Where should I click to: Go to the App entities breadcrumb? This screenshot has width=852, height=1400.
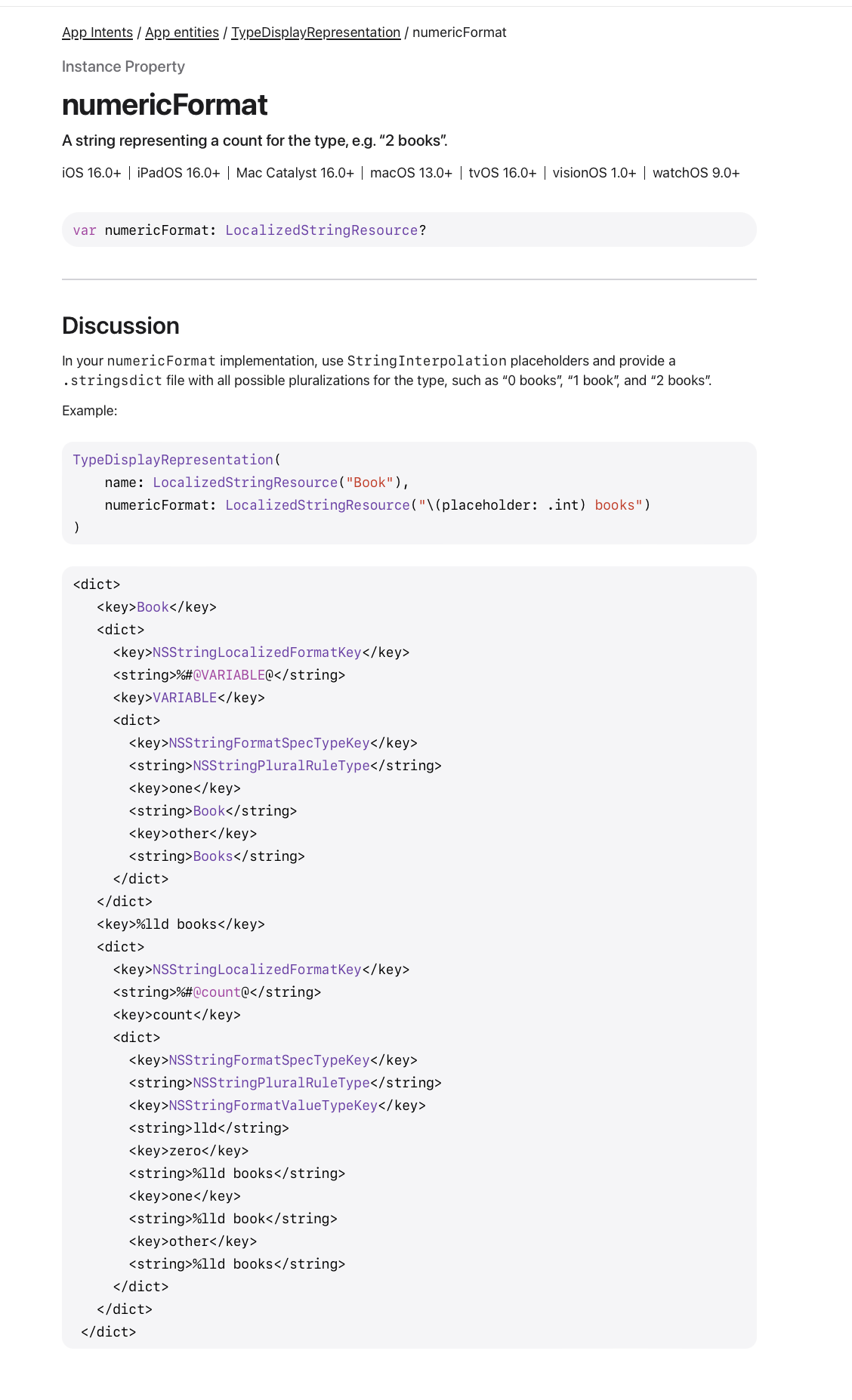tap(181, 32)
